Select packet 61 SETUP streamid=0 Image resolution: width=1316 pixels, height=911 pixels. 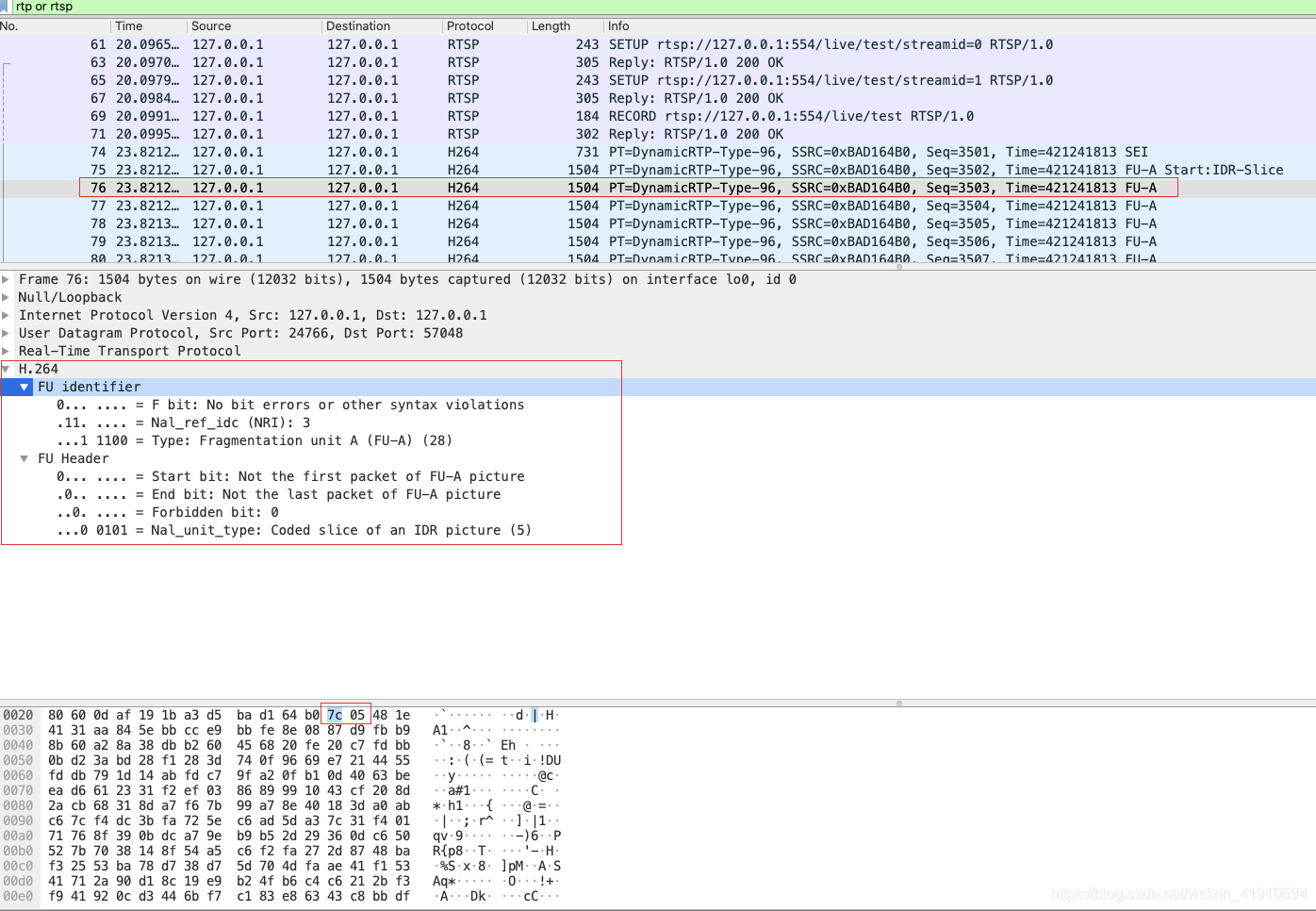pos(658,44)
